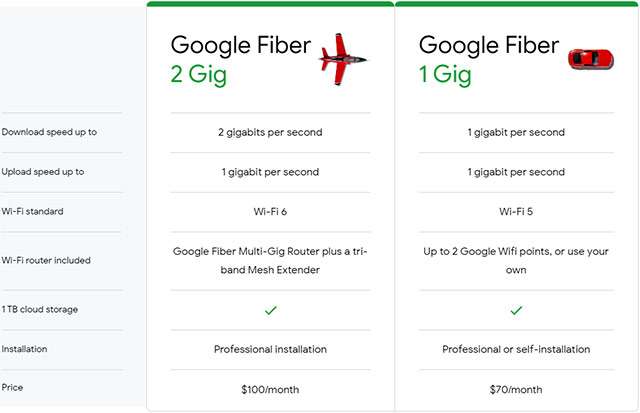
Task: Click the 1 Gig cloud storage checkmark
Action: click(516, 311)
